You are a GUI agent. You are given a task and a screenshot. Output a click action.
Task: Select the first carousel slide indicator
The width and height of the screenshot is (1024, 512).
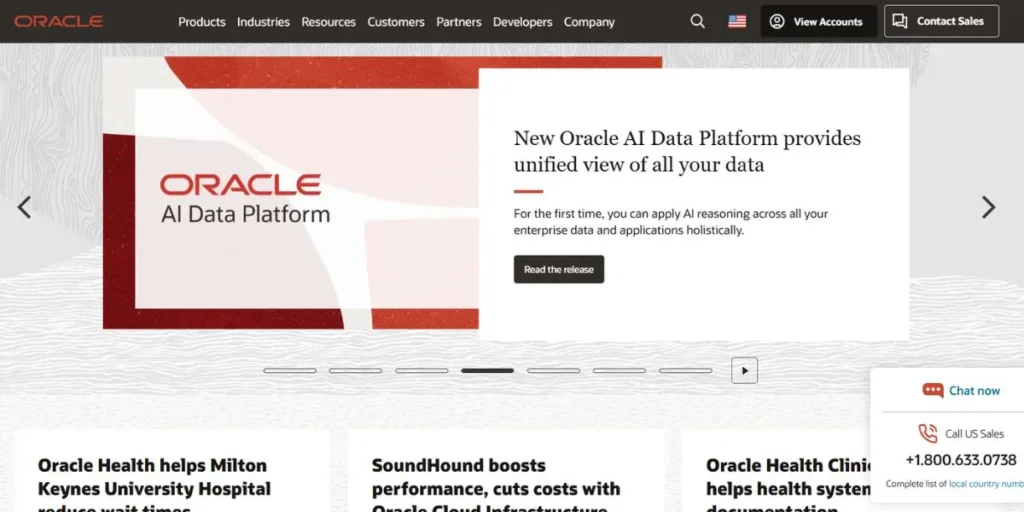(x=290, y=370)
